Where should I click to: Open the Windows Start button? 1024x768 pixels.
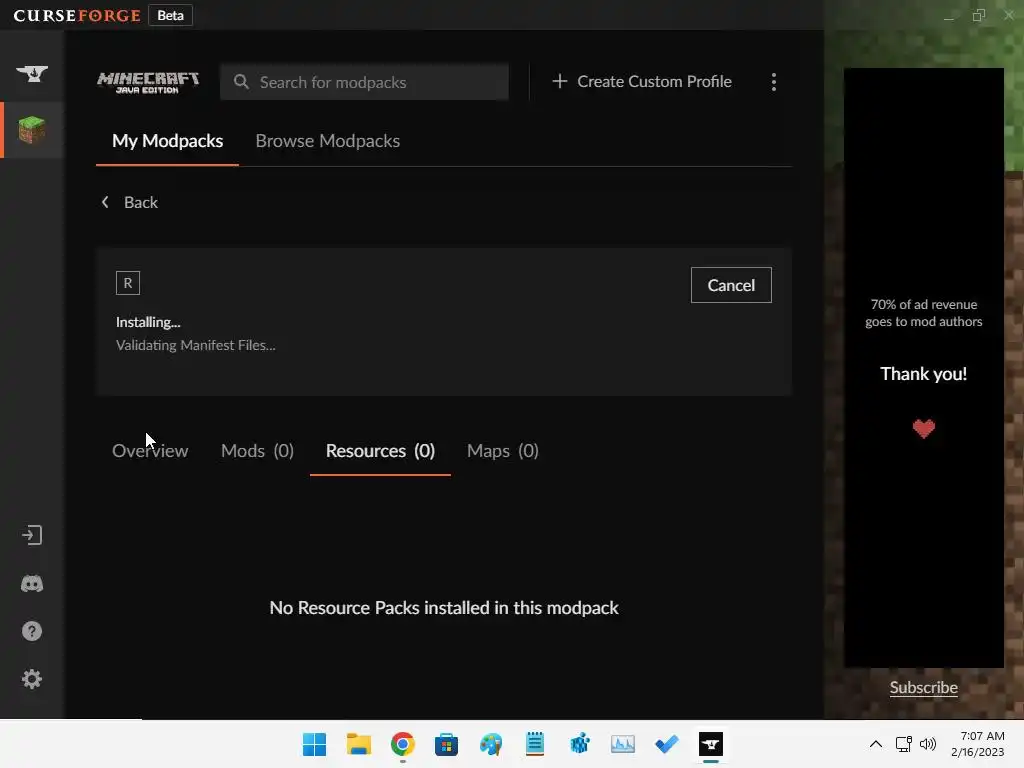click(x=314, y=744)
